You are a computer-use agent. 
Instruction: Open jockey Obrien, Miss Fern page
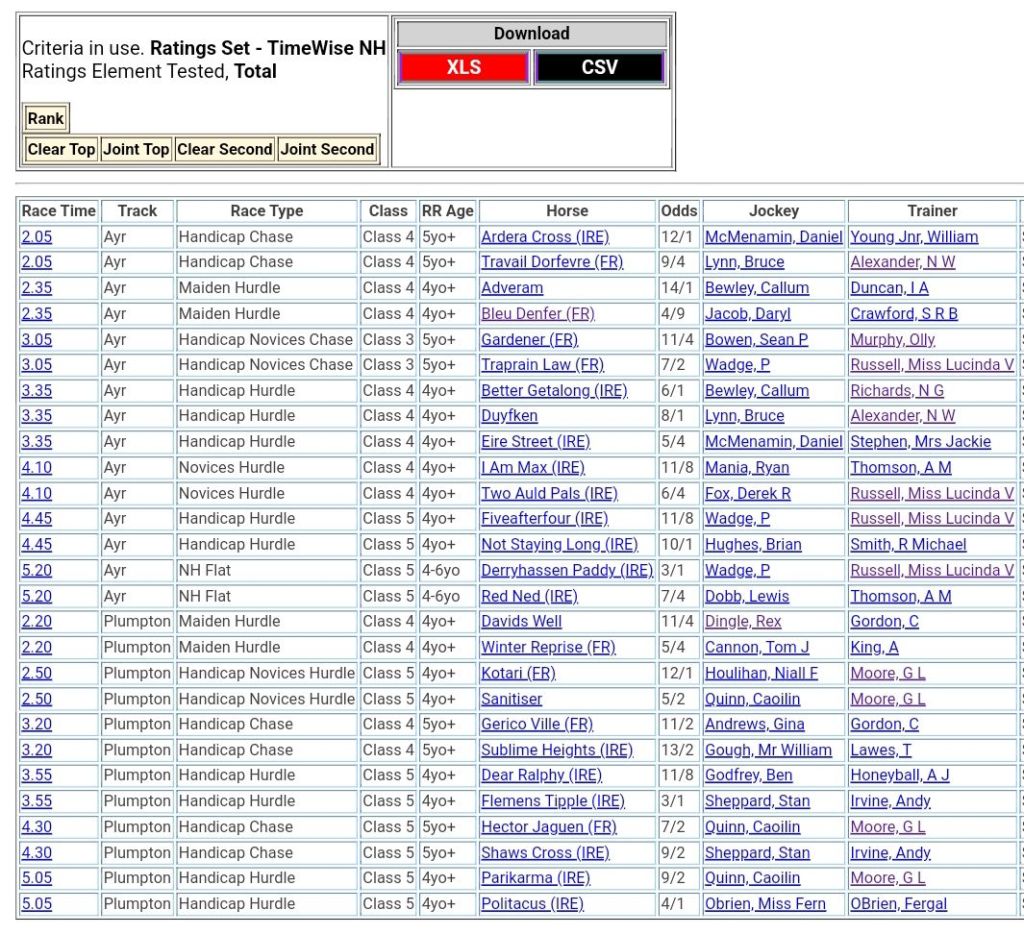pos(765,904)
